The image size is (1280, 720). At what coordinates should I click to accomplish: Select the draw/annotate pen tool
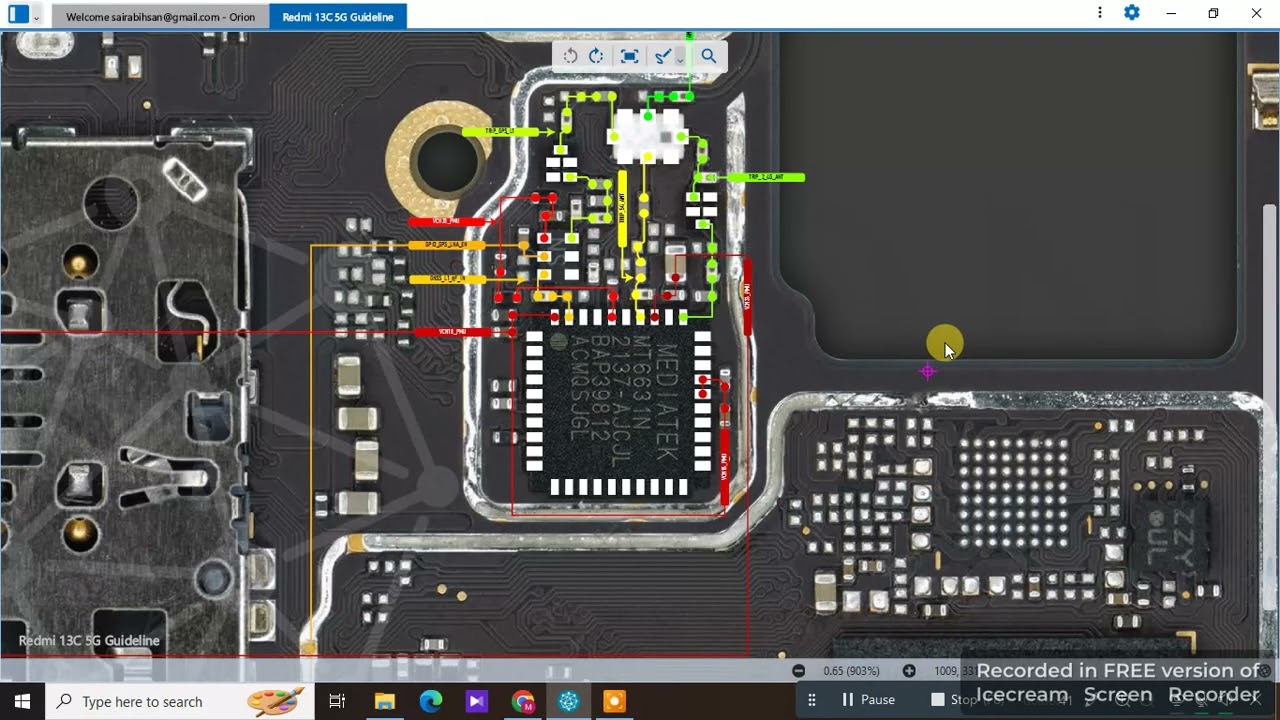pyautogui.click(x=662, y=56)
